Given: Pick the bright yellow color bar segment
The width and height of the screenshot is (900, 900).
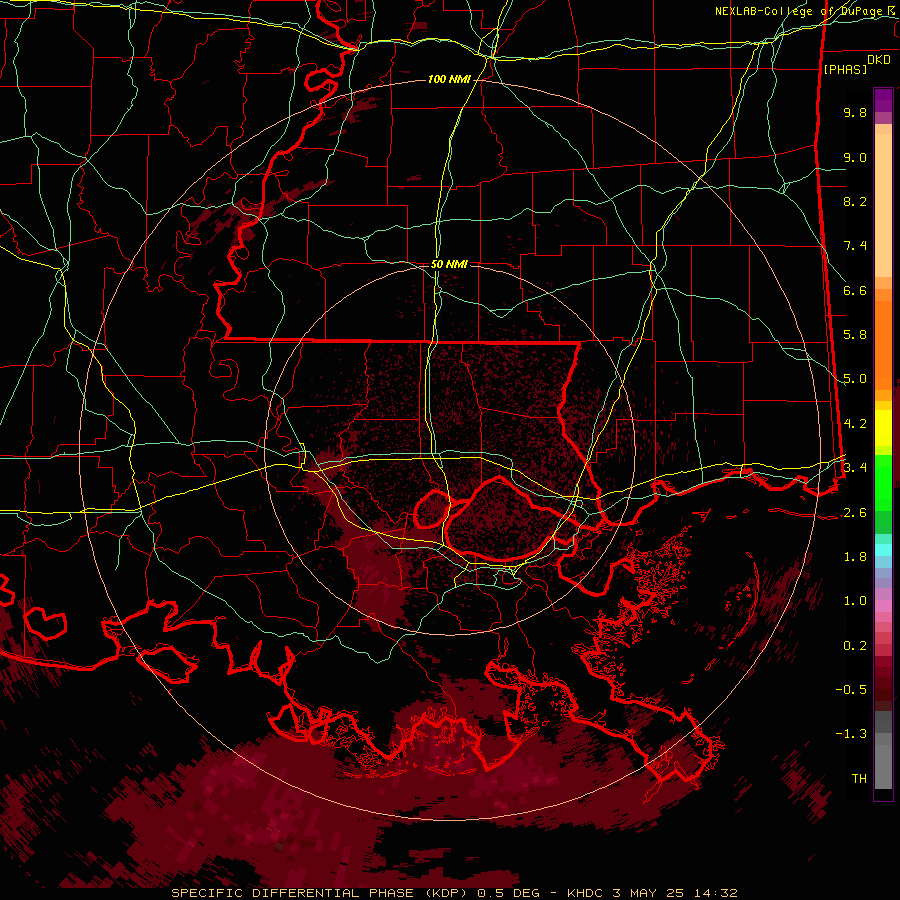Looking at the screenshot, I should point(883,428).
